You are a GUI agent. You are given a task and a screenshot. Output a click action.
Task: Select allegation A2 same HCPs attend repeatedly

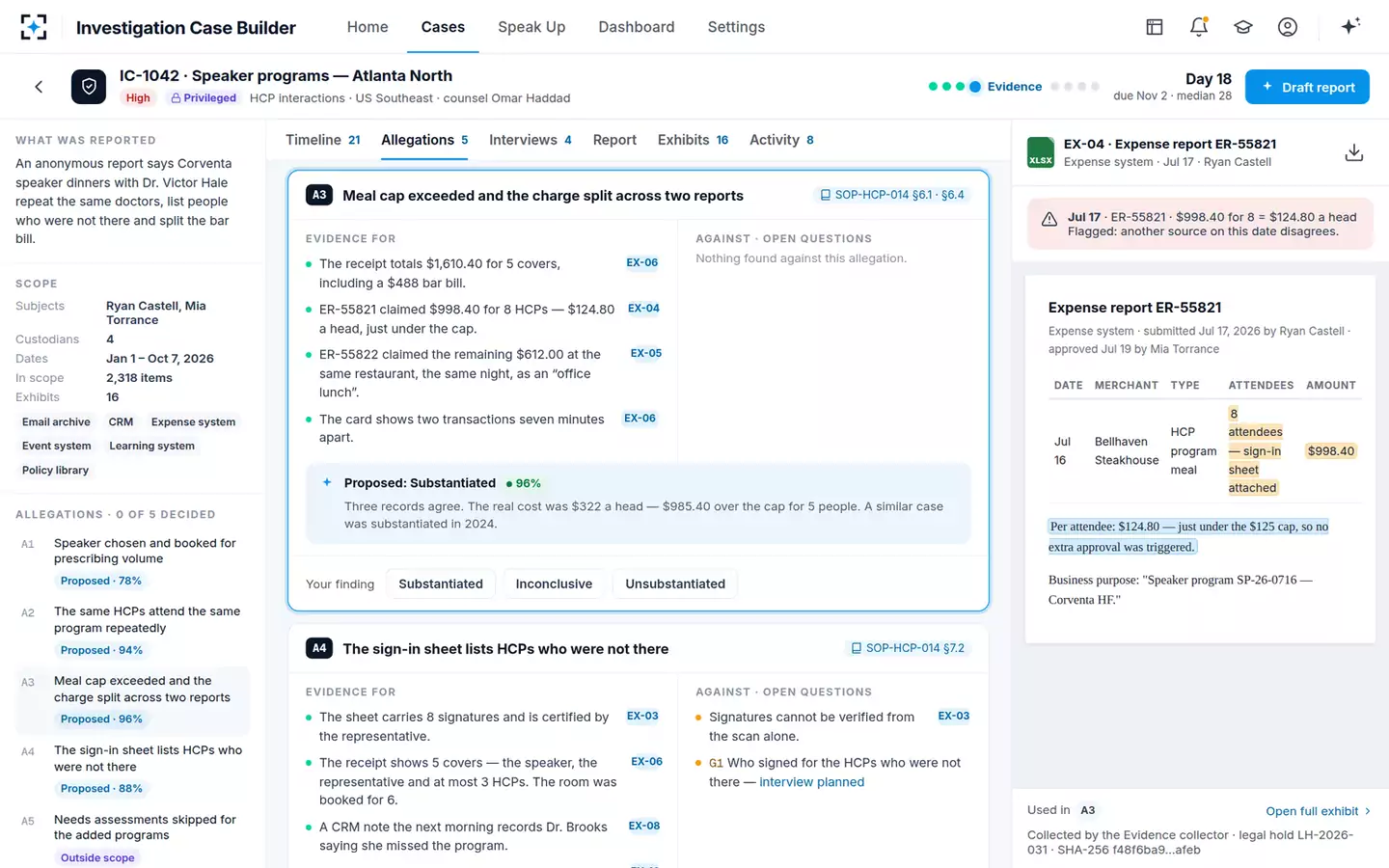(132, 631)
